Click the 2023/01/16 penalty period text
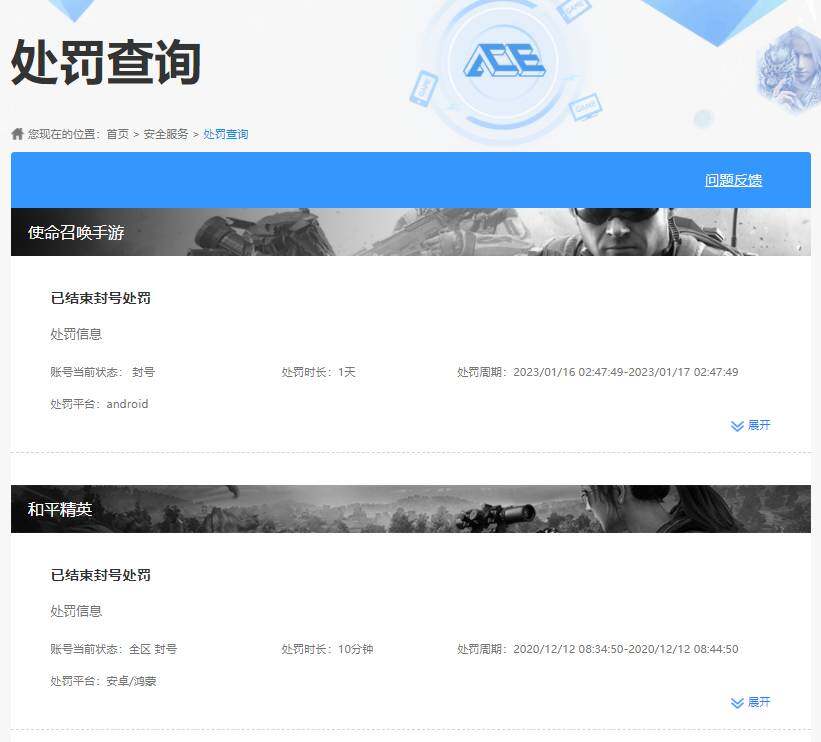The width and height of the screenshot is (821, 742). (597, 372)
